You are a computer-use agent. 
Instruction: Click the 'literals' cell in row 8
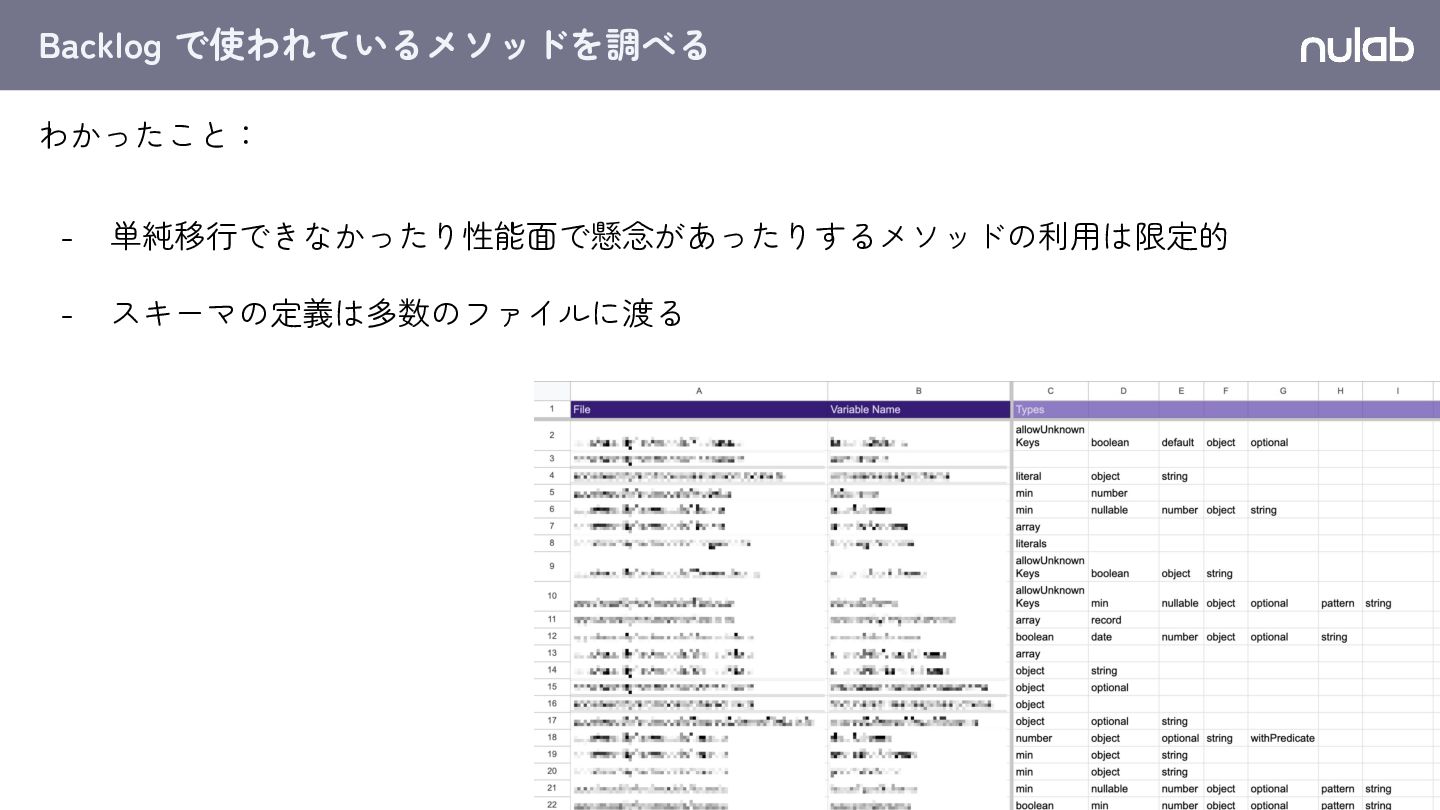[x=1050, y=544]
